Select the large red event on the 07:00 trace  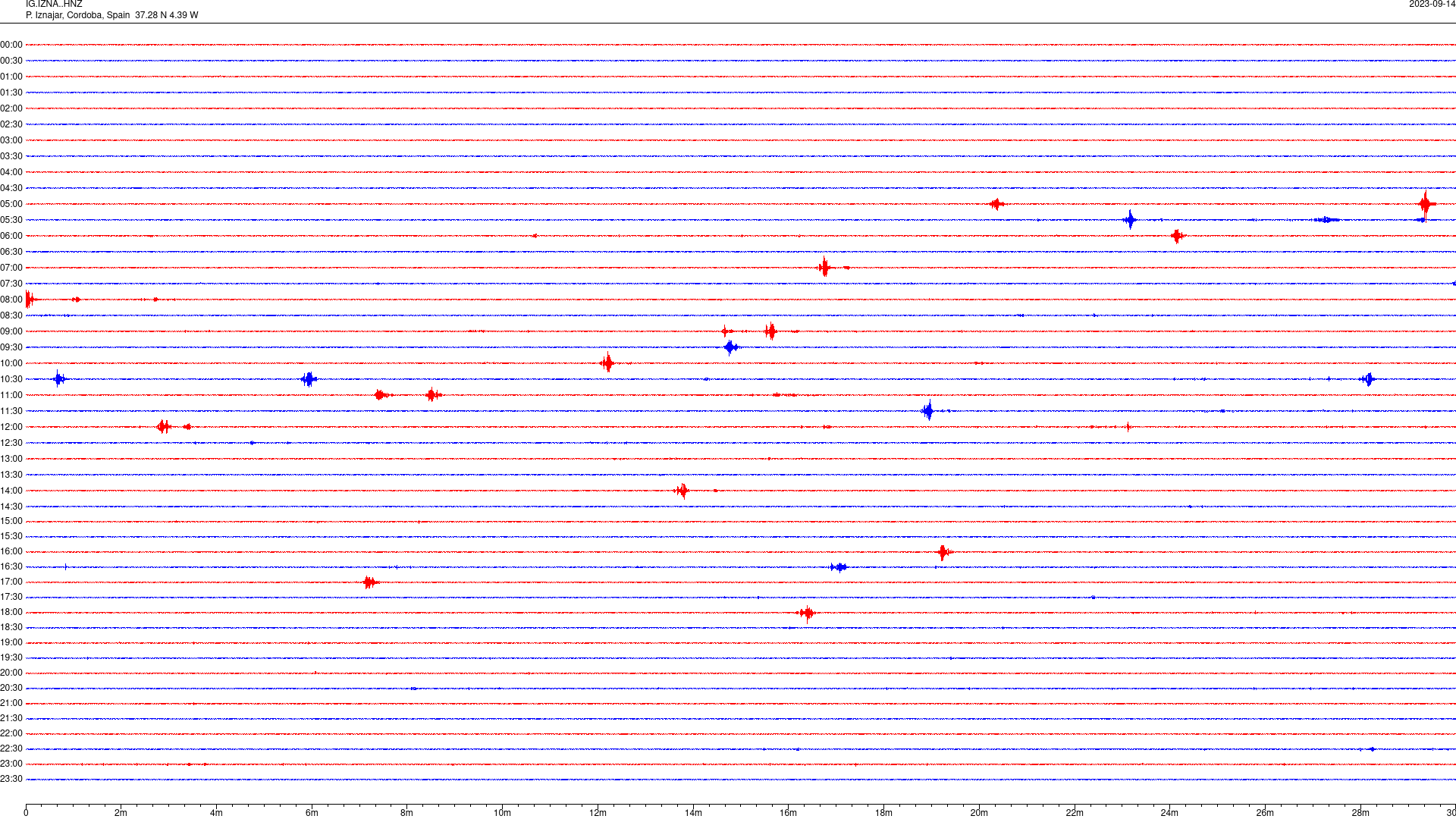(824, 267)
